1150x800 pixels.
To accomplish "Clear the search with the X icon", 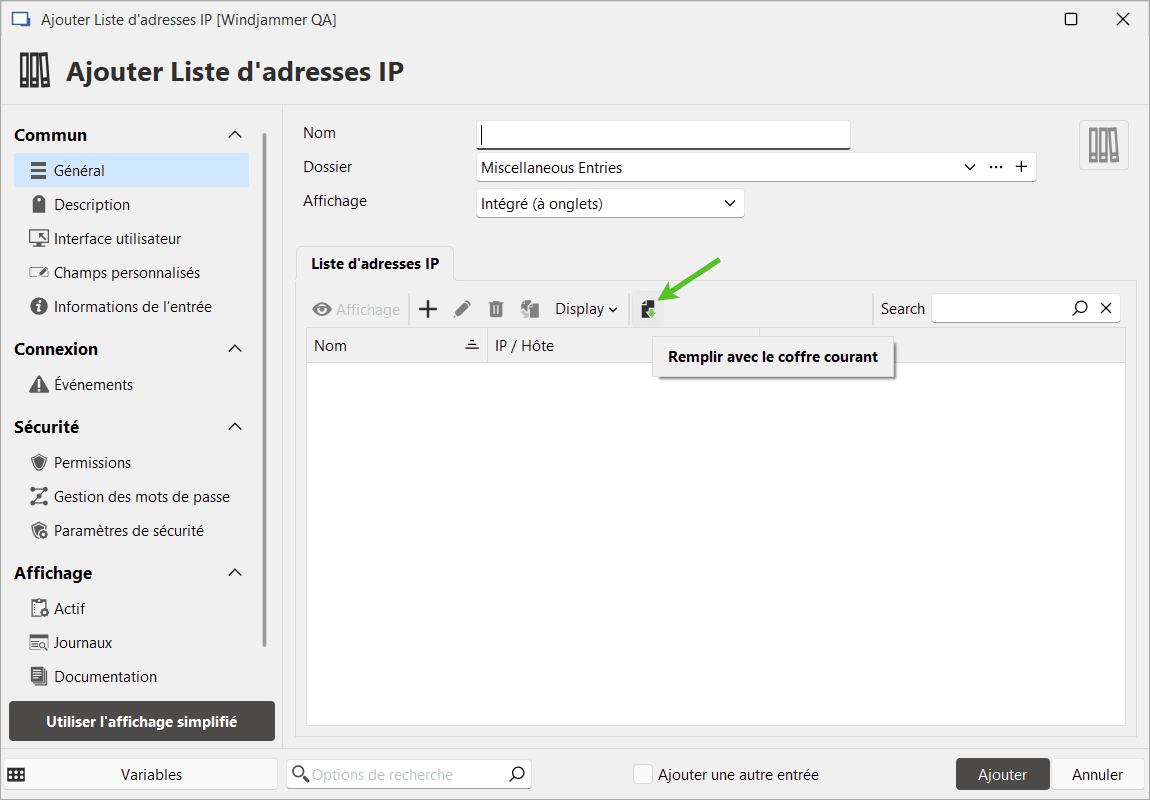I will tap(1106, 309).
